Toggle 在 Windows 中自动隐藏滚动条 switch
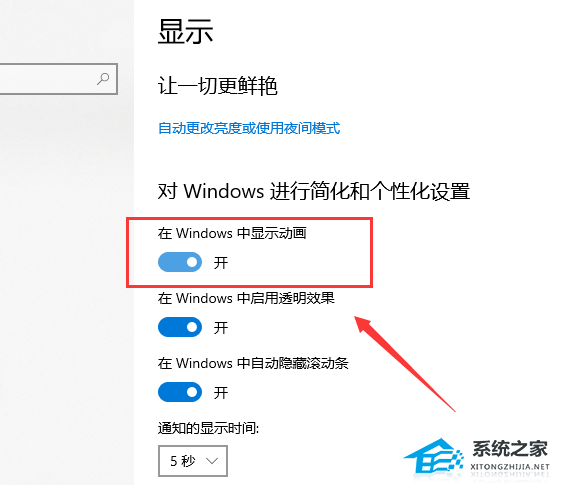Viewport: 565px width, 485px height. click(180, 392)
